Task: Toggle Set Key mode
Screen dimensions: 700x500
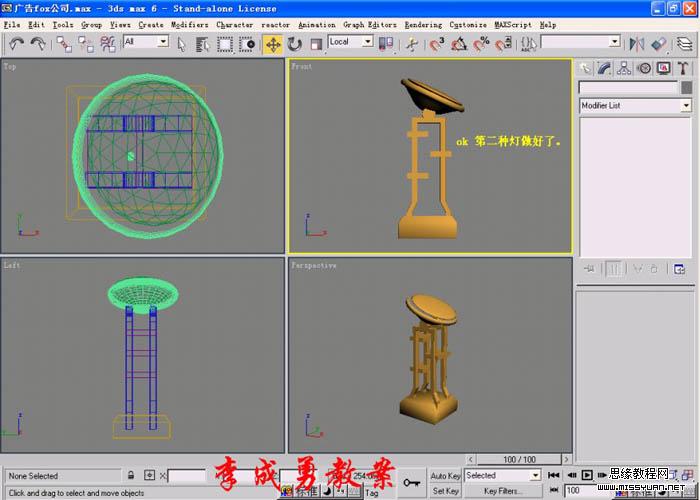Action: coord(445,491)
